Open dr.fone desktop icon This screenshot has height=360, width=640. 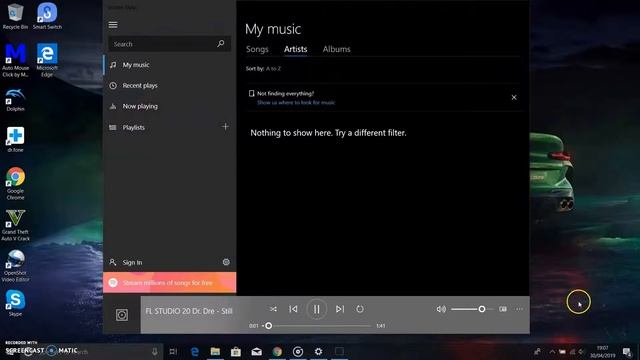pos(15,140)
